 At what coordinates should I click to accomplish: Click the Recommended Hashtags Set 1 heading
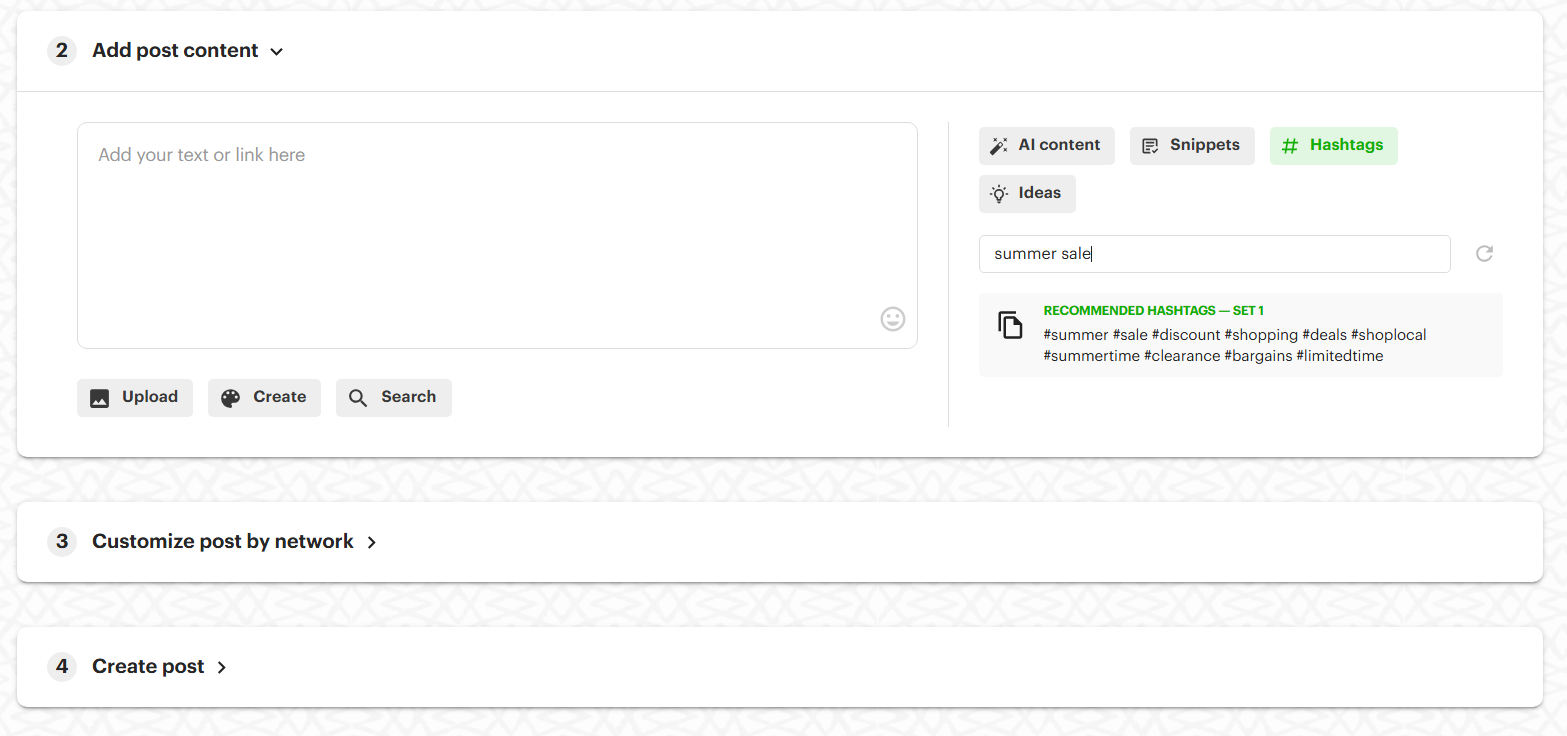[x=1153, y=311]
